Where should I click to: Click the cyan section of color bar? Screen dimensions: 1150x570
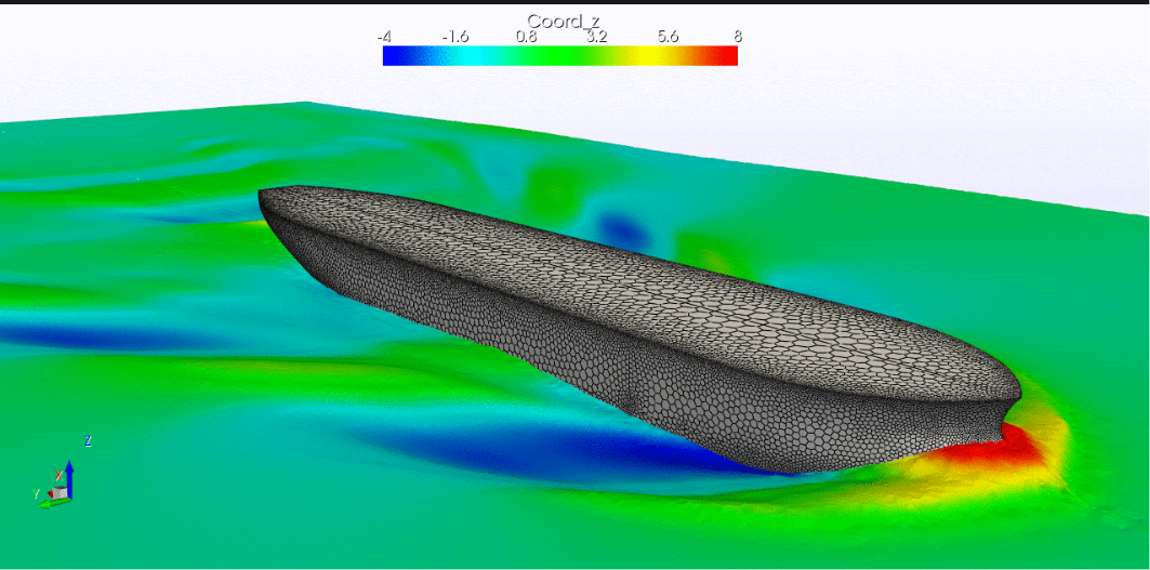click(462, 56)
